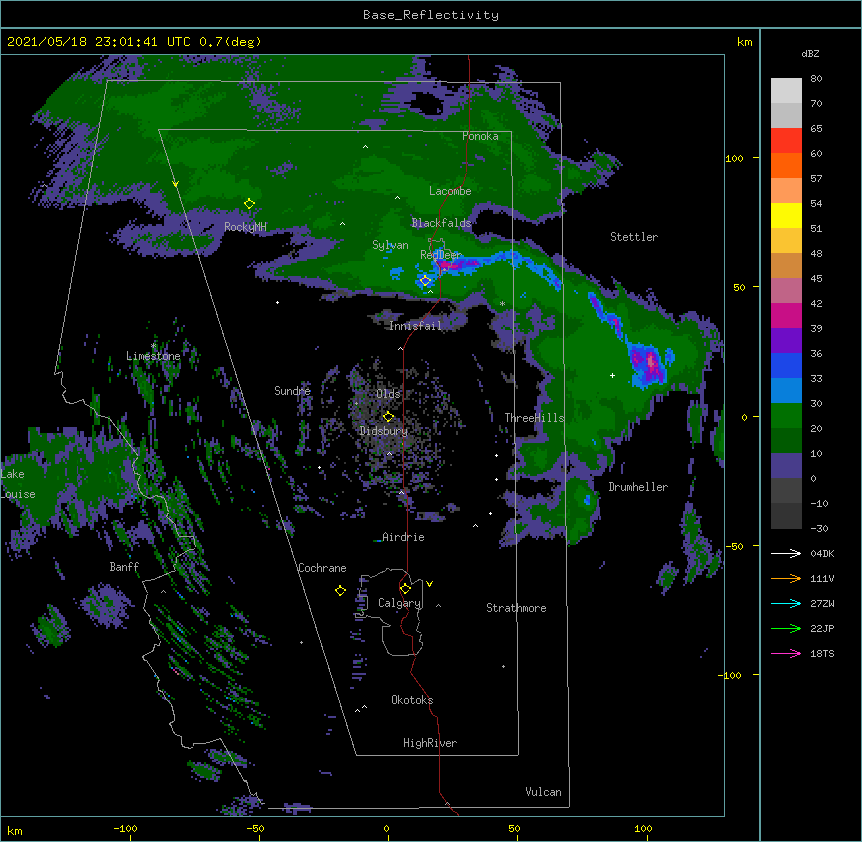
Task: Click the Airdrie town label
Action: tap(403, 537)
